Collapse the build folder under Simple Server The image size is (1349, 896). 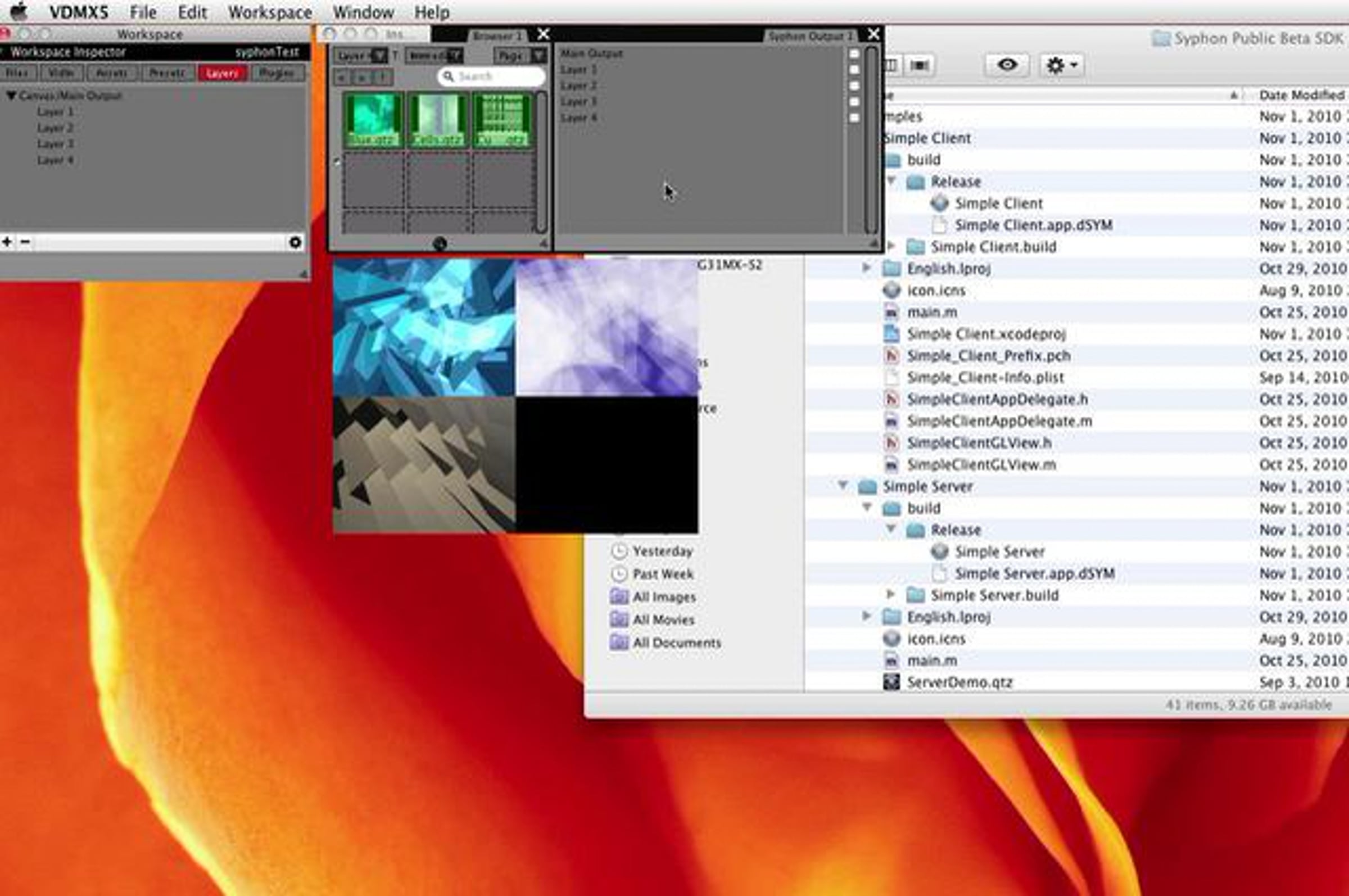point(867,508)
